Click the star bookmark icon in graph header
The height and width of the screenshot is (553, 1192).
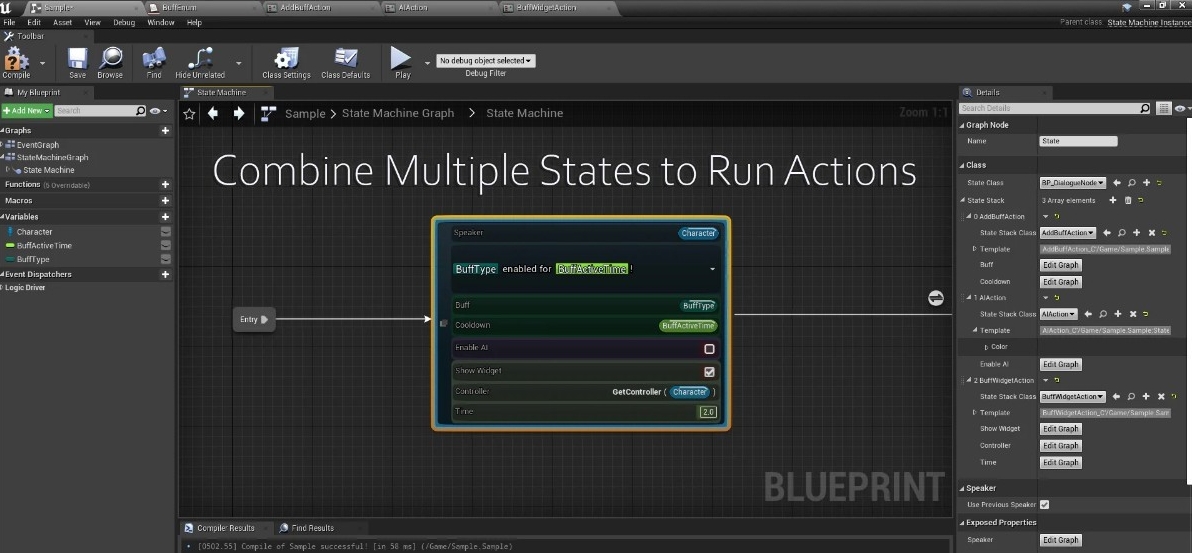[x=189, y=114]
